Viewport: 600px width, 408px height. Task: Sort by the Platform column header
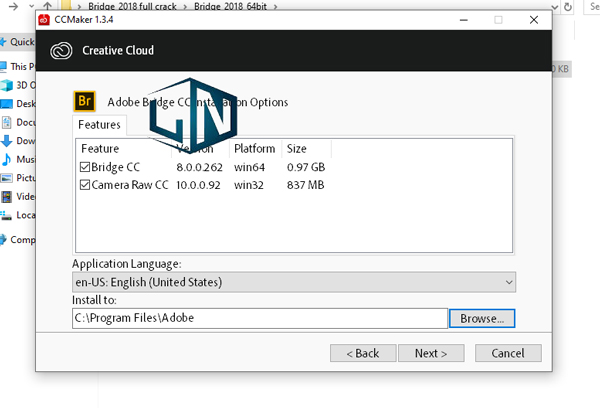tap(255, 149)
